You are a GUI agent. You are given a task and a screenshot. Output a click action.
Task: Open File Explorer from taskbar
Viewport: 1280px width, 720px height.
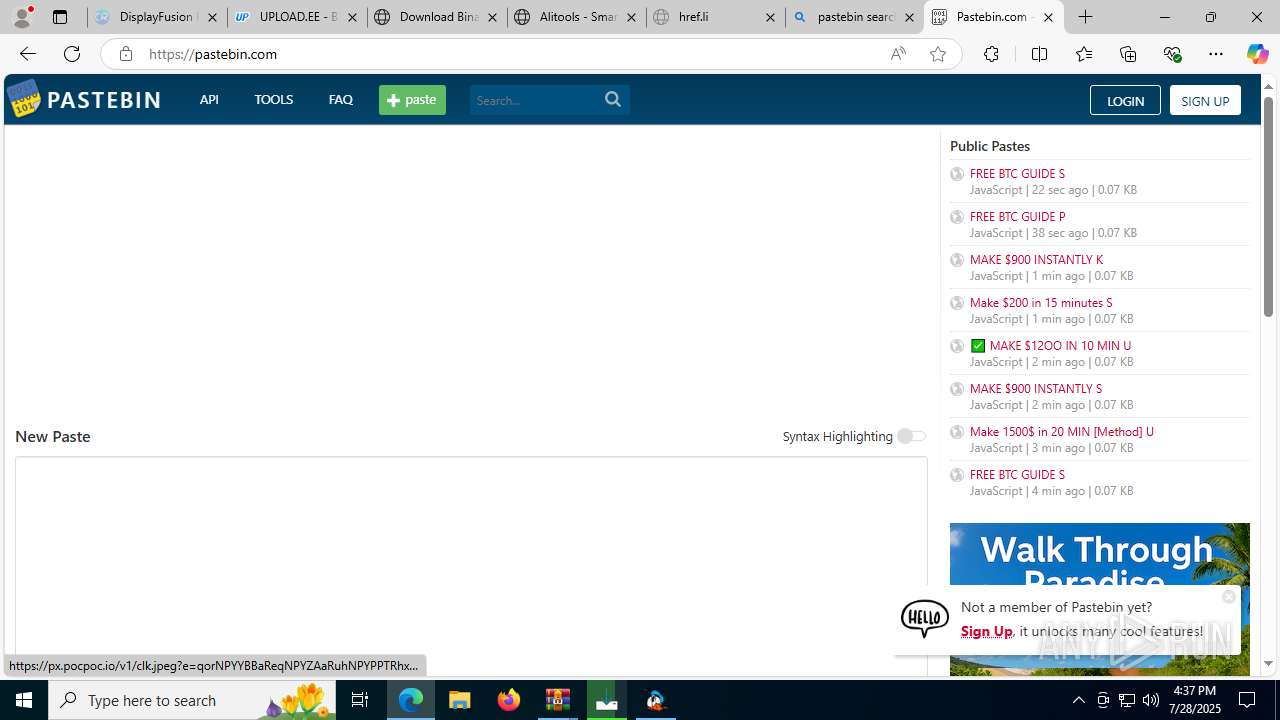(460, 700)
